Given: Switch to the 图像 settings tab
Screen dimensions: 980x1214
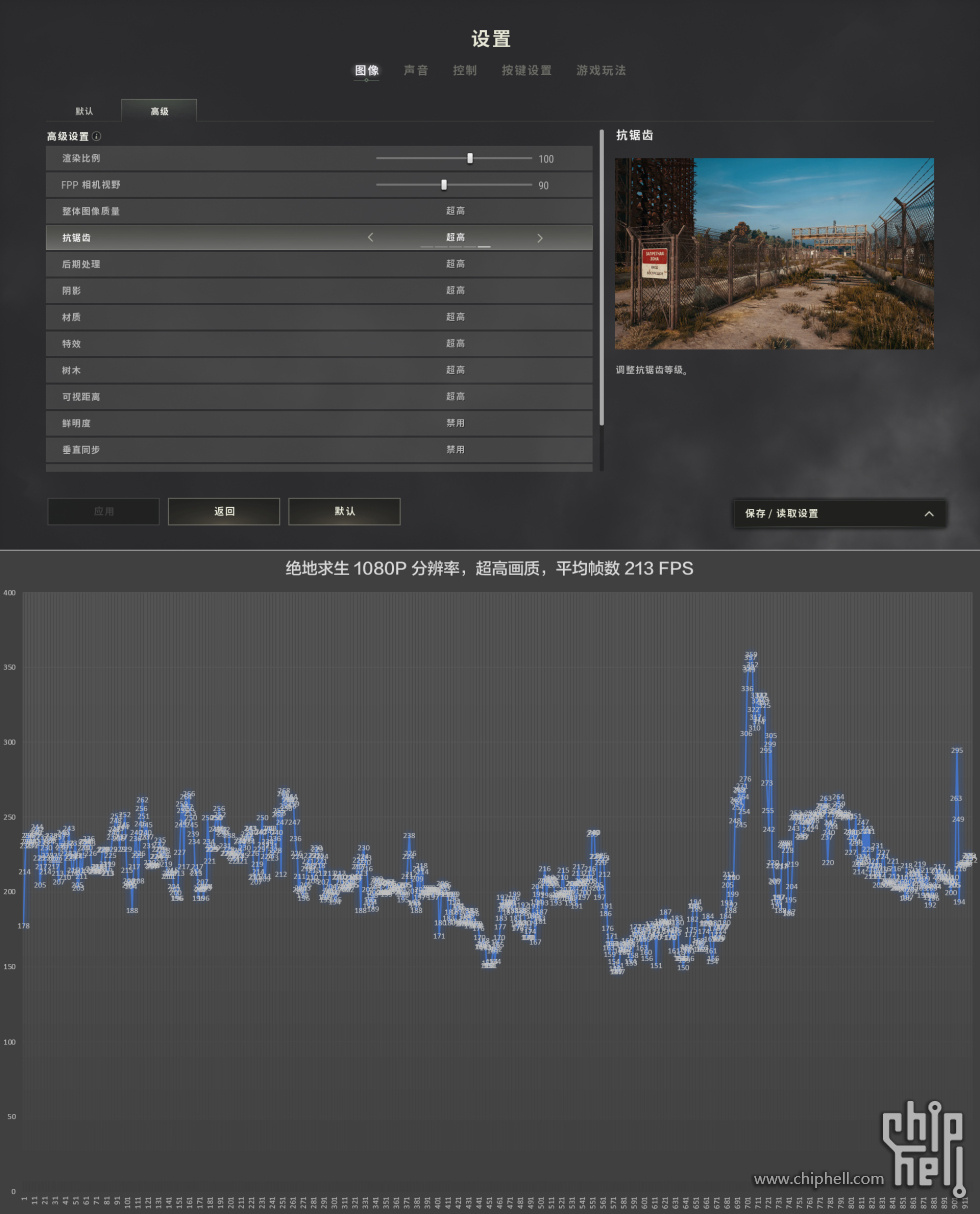Looking at the screenshot, I should [x=367, y=71].
